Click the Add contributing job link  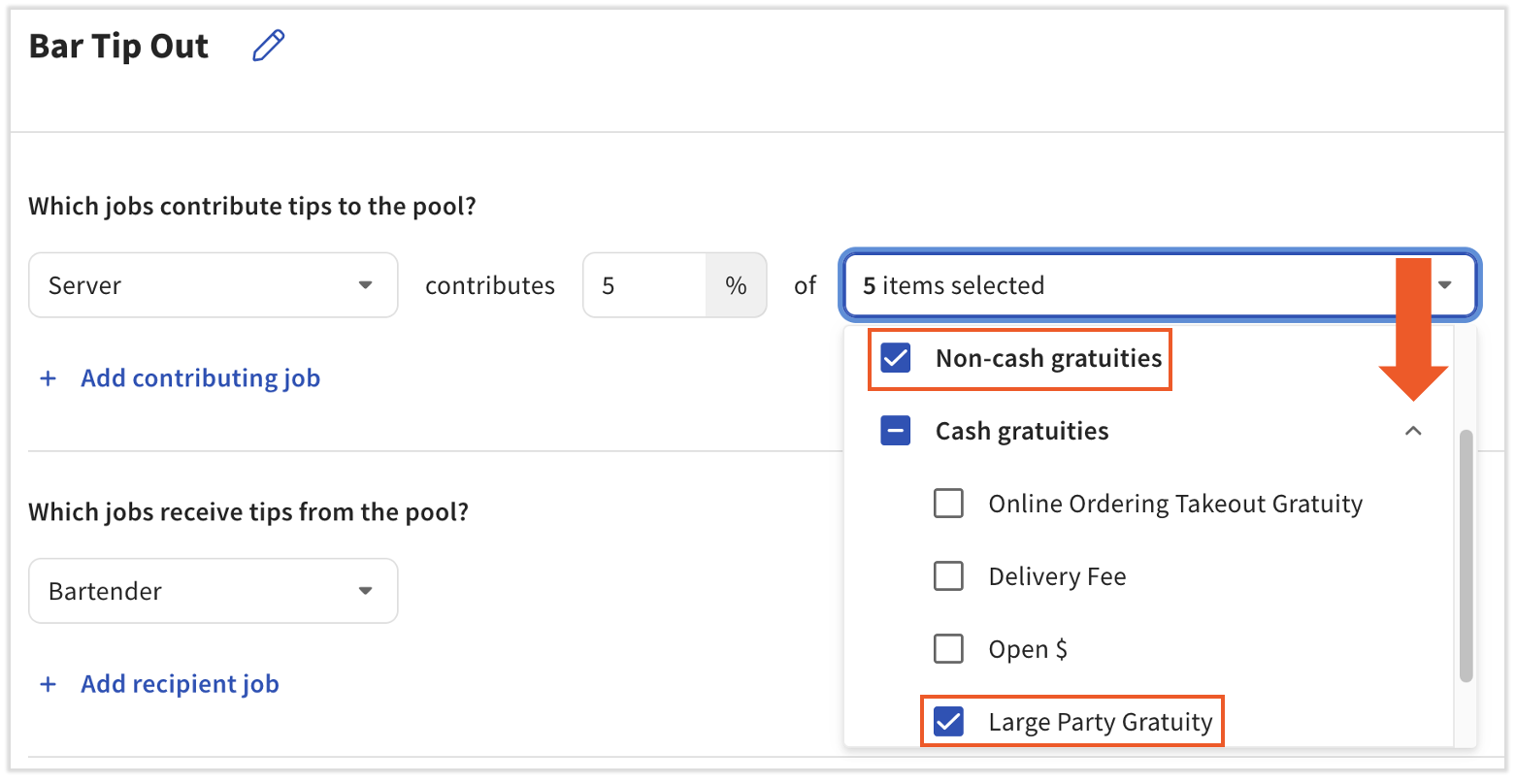(200, 377)
